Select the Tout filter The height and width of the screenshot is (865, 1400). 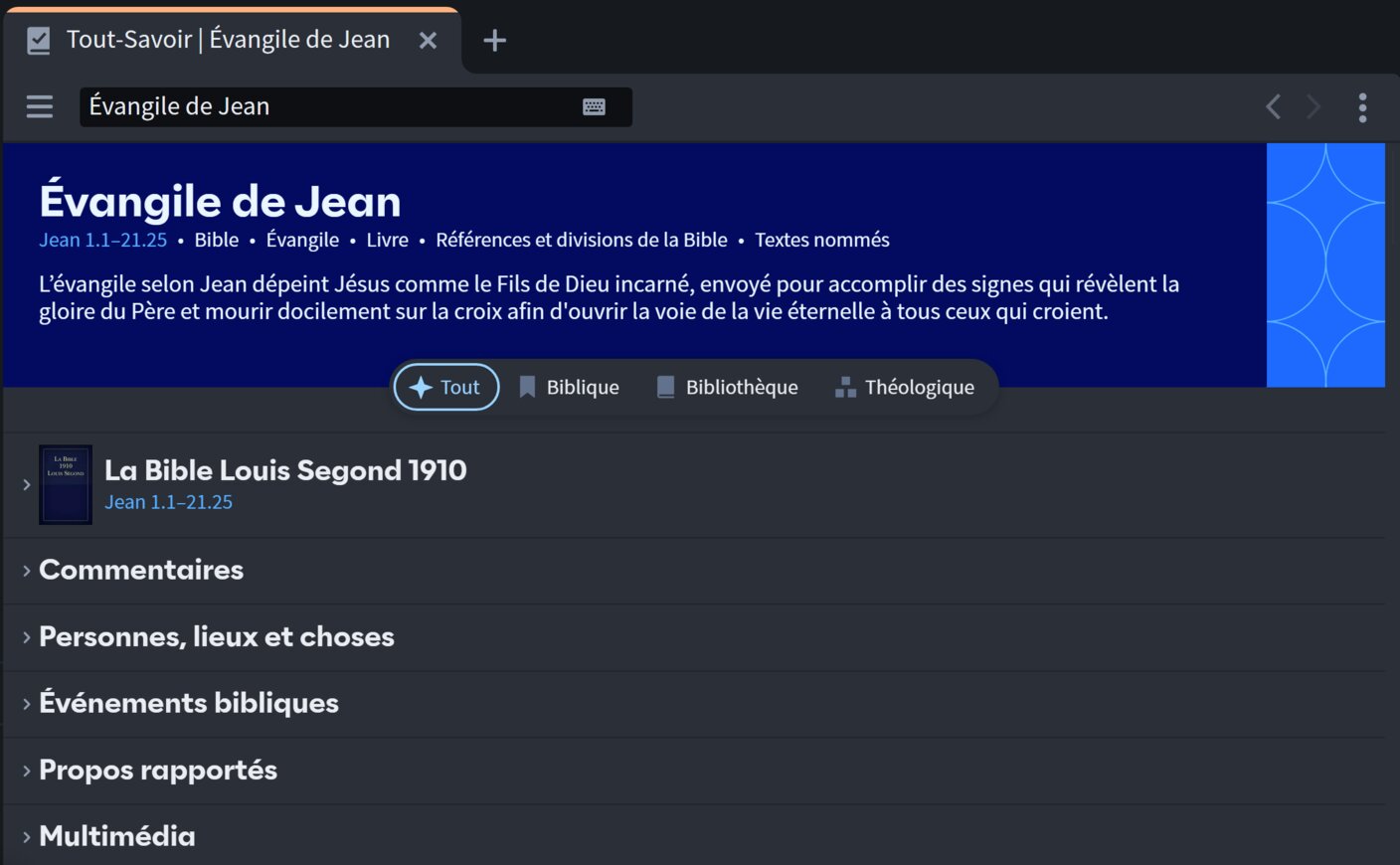coord(446,388)
